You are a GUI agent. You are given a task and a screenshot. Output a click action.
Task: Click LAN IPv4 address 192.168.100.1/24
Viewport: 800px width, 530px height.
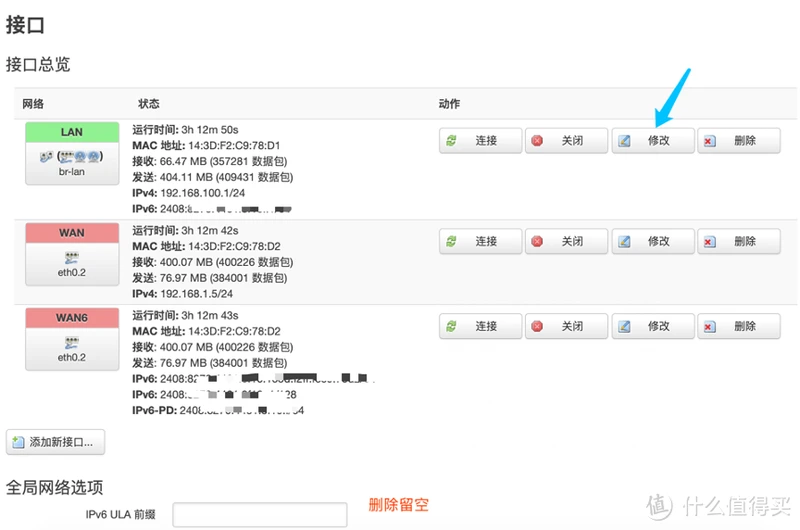(x=203, y=193)
